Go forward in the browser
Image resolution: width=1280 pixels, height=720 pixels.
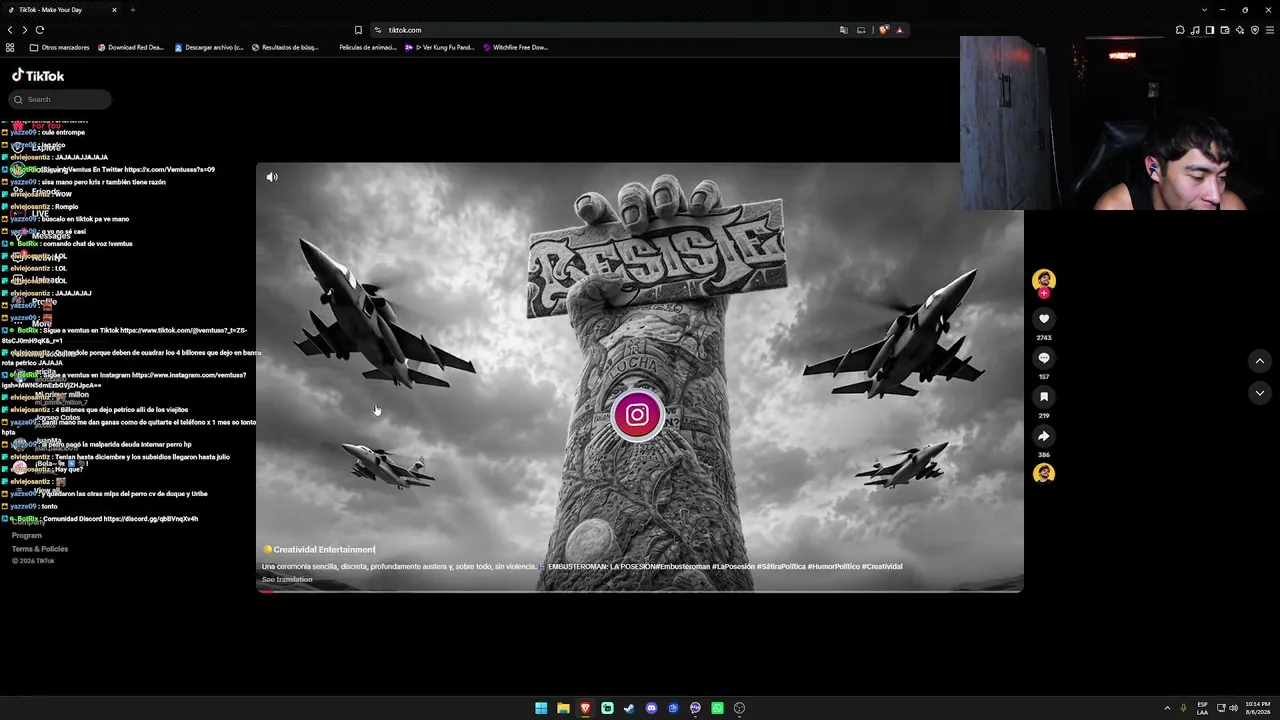(25, 30)
